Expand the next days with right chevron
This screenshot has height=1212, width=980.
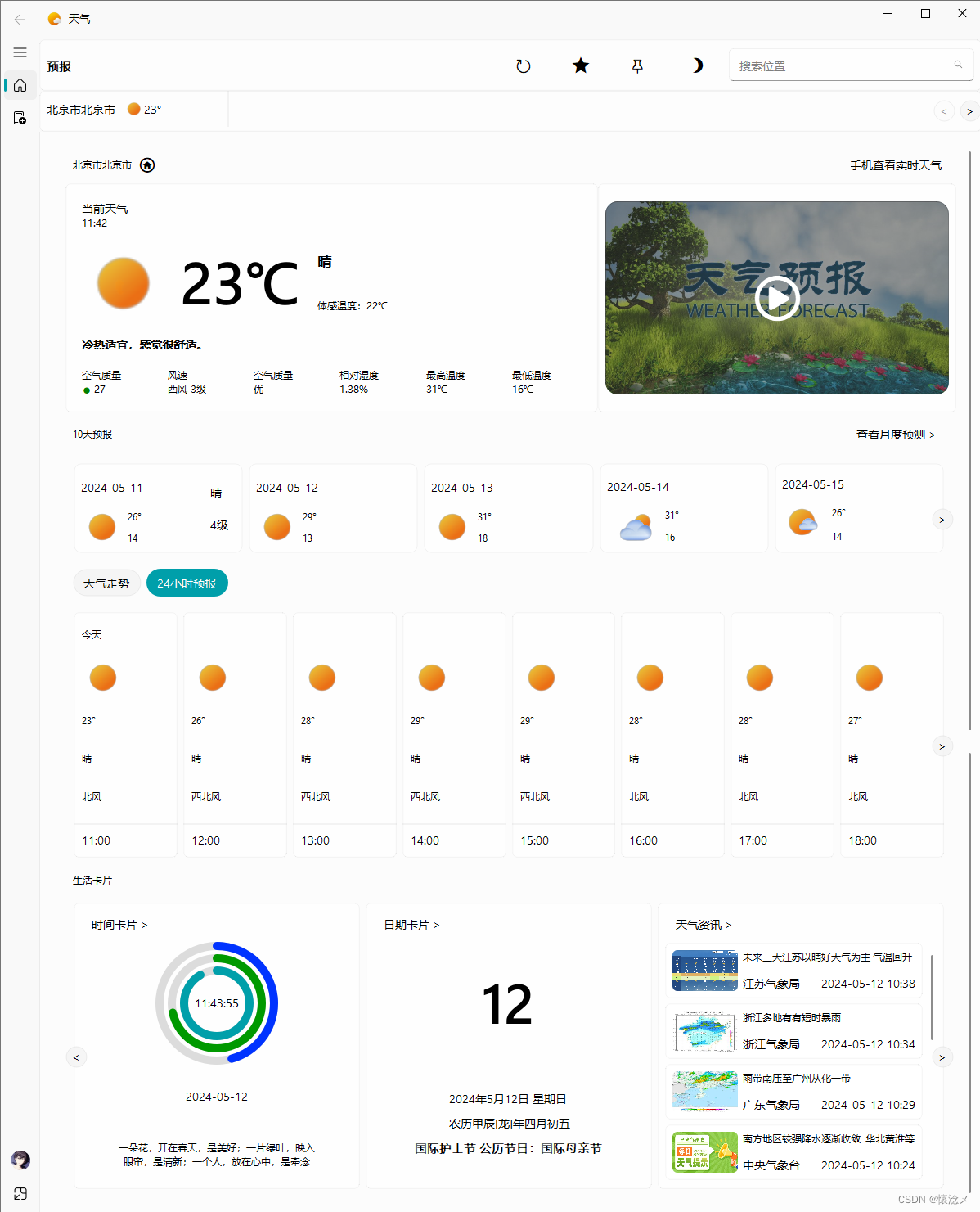pyautogui.click(x=942, y=519)
